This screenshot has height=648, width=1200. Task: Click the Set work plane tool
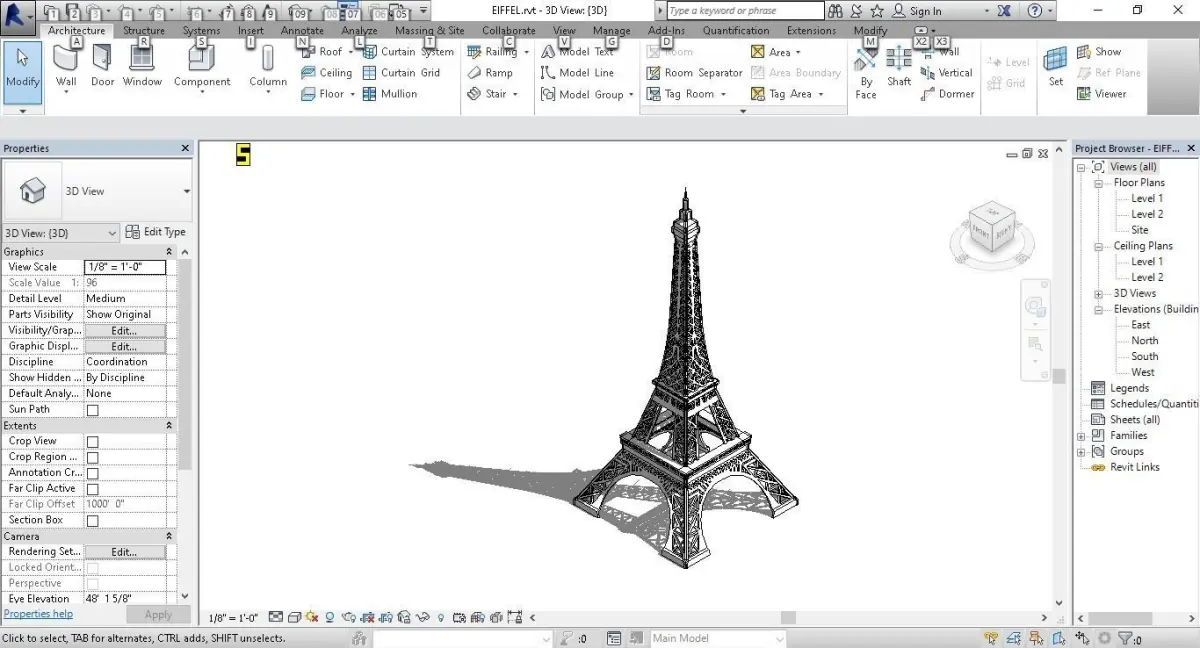coord(1055,67)
